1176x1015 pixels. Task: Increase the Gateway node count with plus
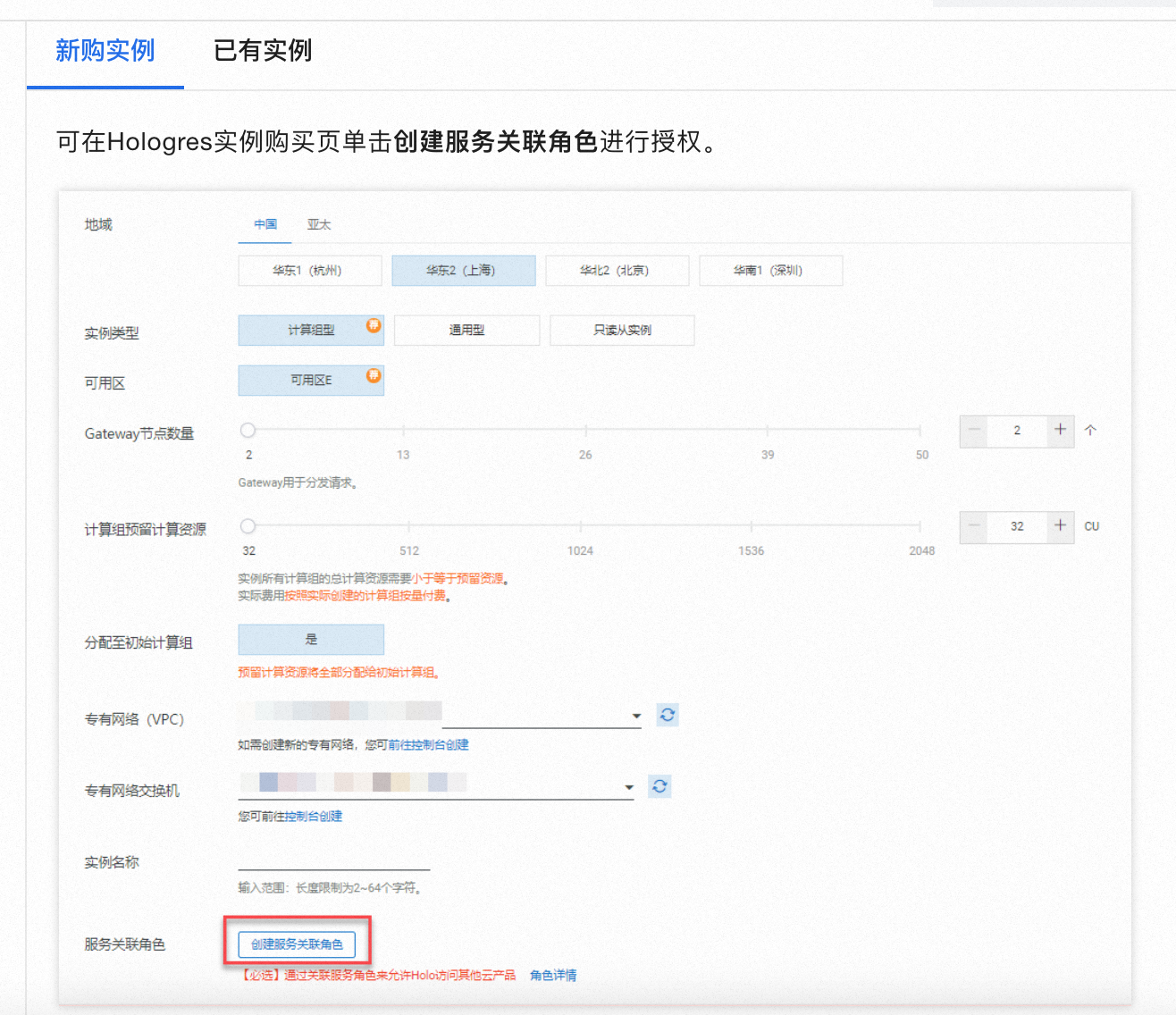pos(1060,431)
